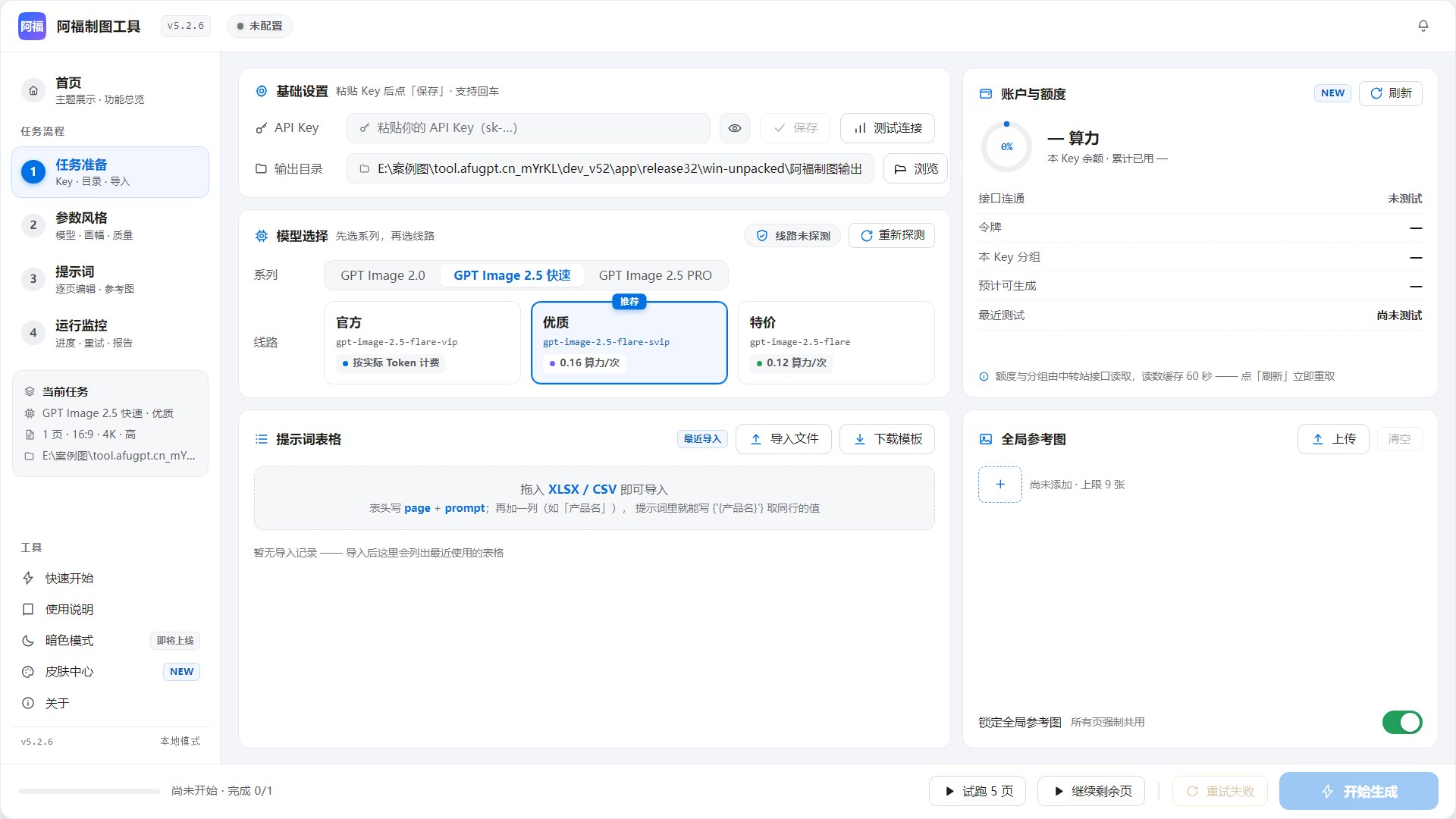Click the 本地模式 footer text
The height and width of the screenshot is (819, 1456).
[x=180, y=742]
